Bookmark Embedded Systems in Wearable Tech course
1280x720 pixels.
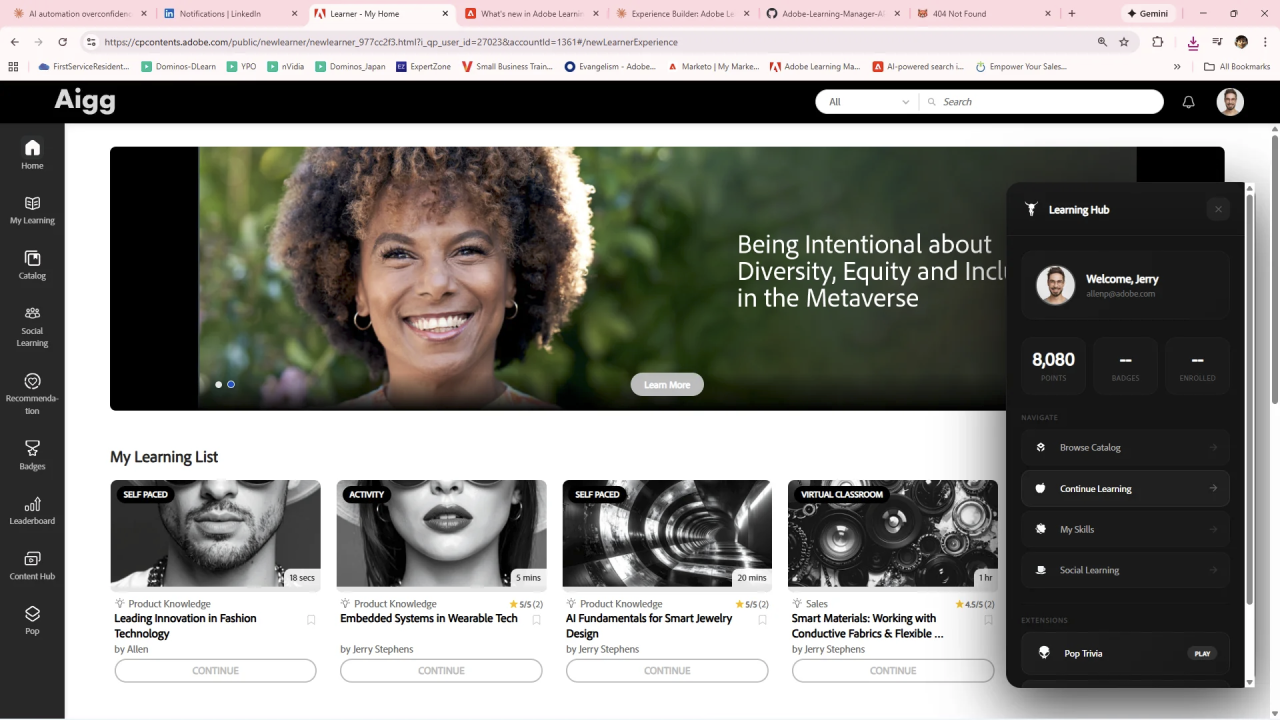pyautogui.click(x=537, y=620)
